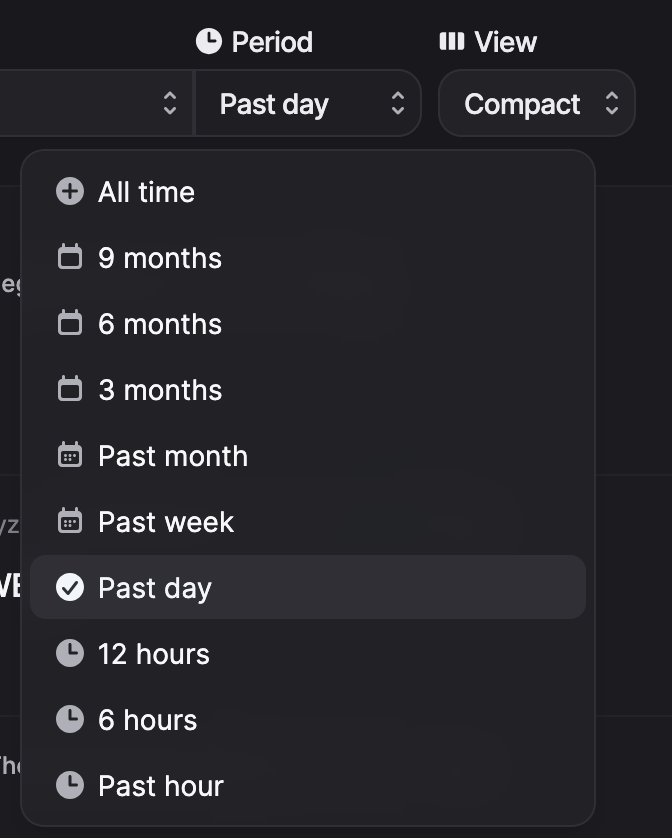This screenshot has height=838, width=672.
Task: Choose Past hour from the list
Action: 161,786
